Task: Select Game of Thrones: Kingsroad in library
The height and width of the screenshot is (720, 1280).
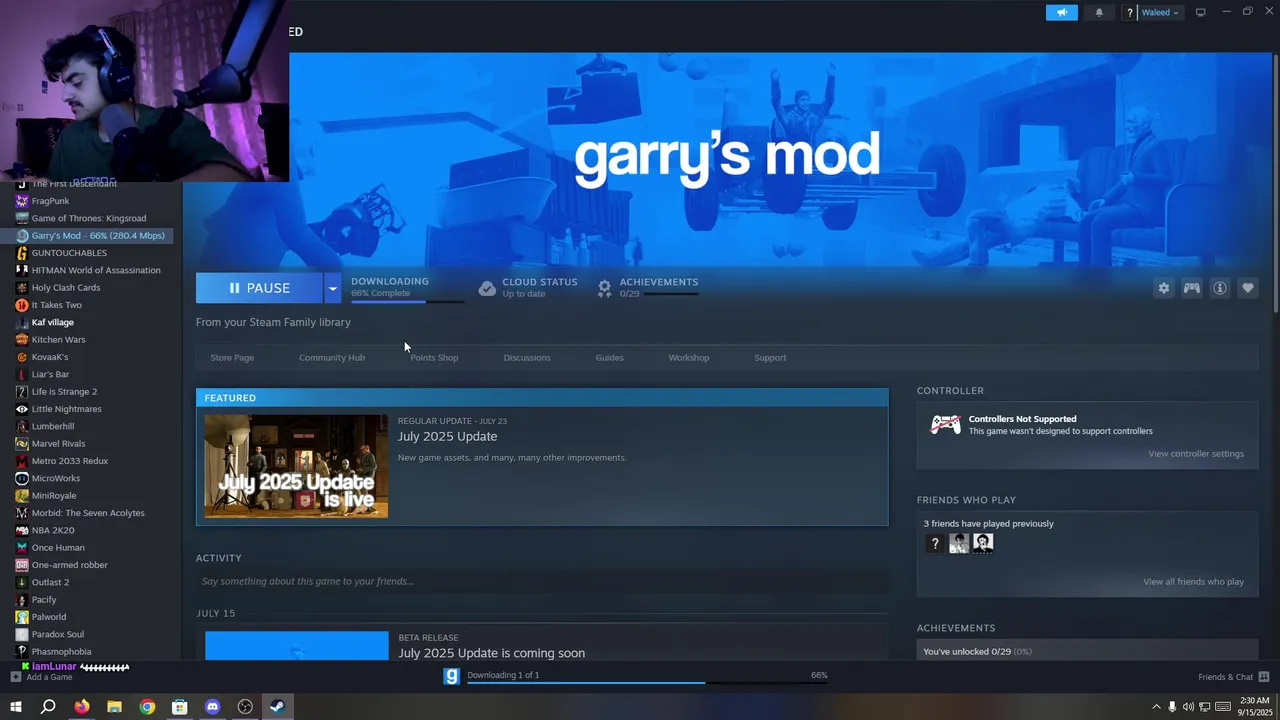Action: pyautogui.click(x=90, y=218)
